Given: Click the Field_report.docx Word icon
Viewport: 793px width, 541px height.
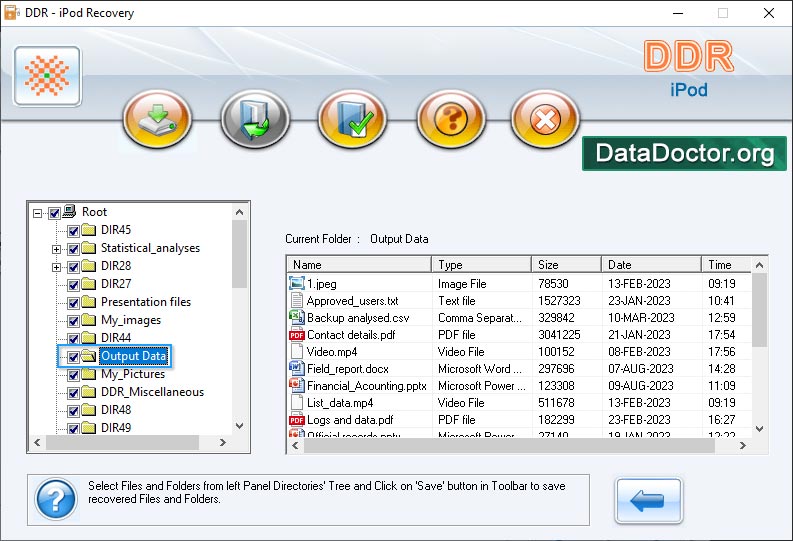Looking at the screenshot, I should tap(296, 368).
